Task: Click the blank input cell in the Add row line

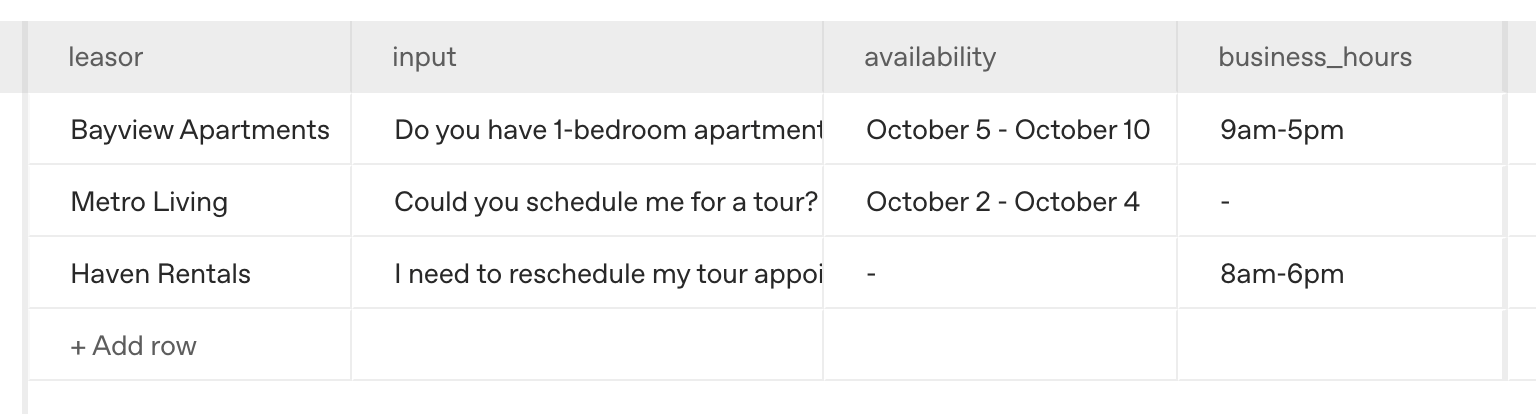Action: tap(587, 346)
